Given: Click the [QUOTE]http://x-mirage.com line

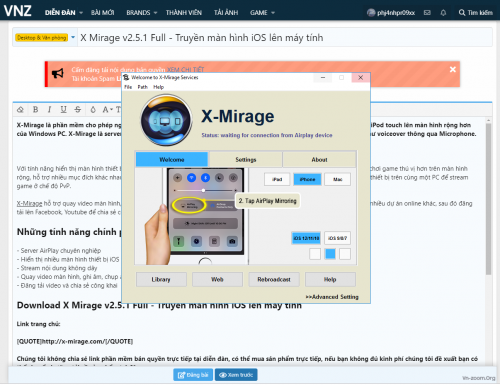Looking at the screenshot, I should (75, 341).
